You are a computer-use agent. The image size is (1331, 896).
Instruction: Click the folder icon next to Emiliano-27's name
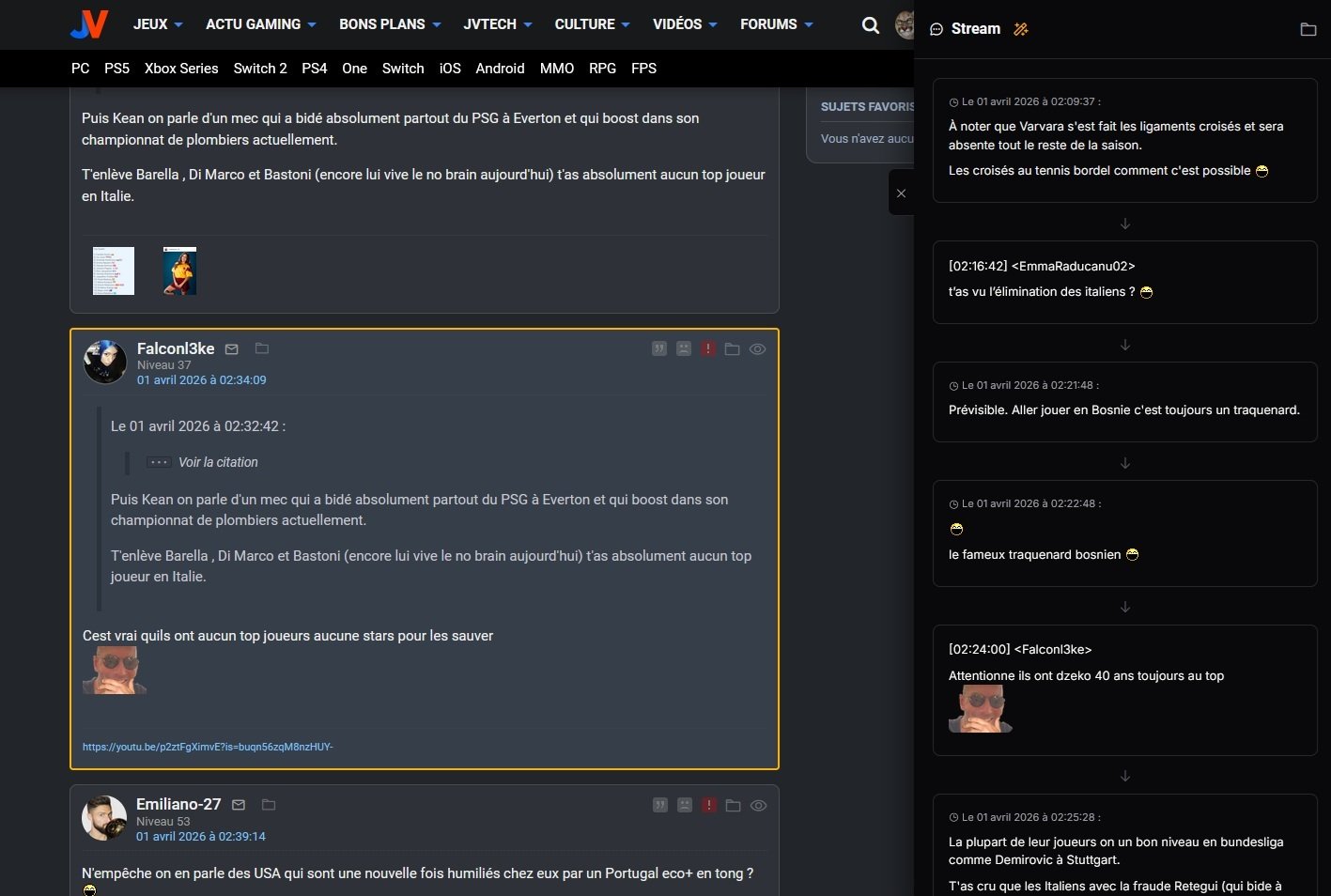269,804
